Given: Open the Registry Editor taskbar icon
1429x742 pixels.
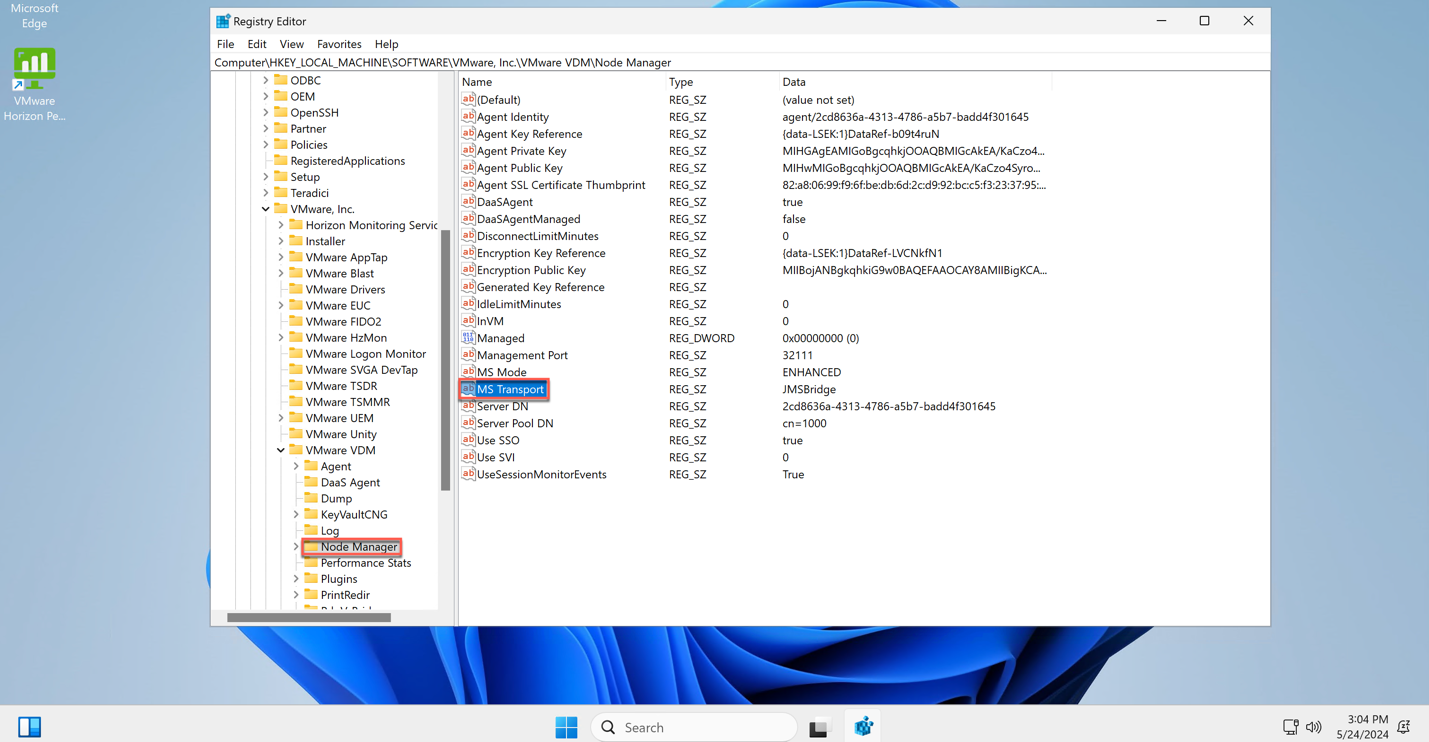Looking at the screenshot, I should (863, 727).
